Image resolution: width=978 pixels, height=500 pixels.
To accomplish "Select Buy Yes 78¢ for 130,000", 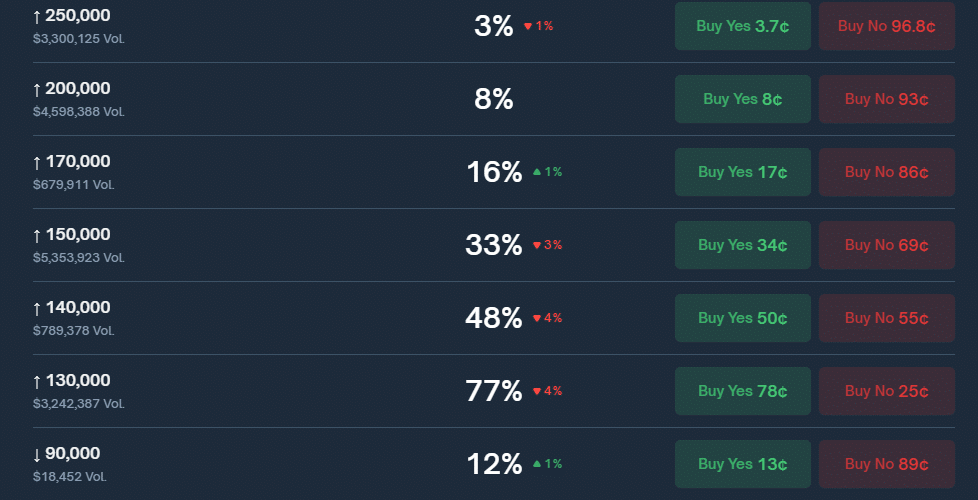I will [x=742, y=391].
